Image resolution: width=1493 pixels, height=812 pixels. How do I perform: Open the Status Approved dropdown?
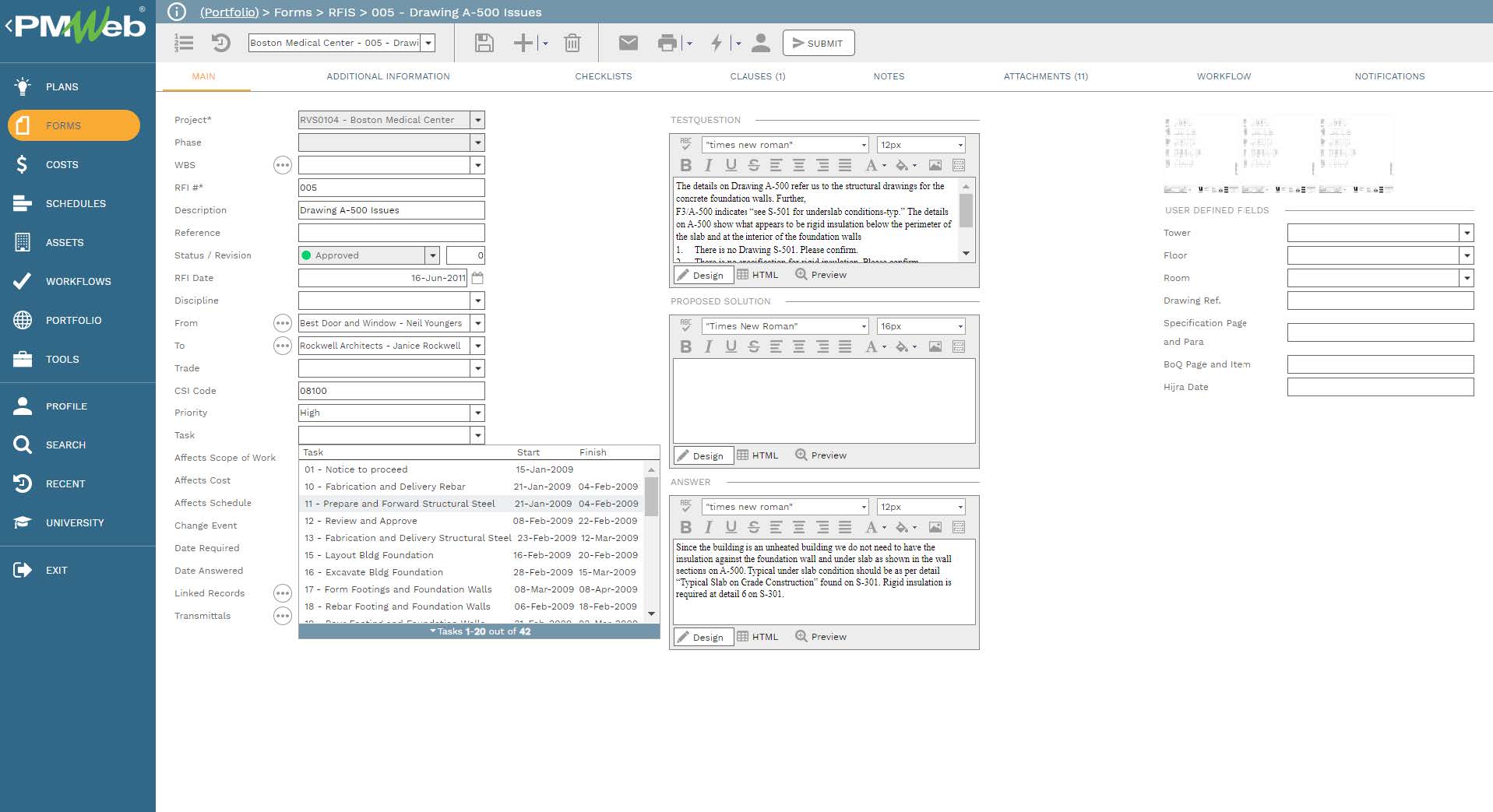(x=432, y=255)
